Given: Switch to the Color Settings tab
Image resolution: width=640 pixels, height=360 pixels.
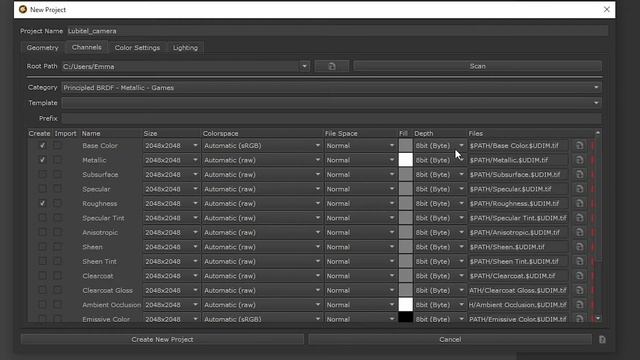Looking at the screenshot, I should 137,48.
